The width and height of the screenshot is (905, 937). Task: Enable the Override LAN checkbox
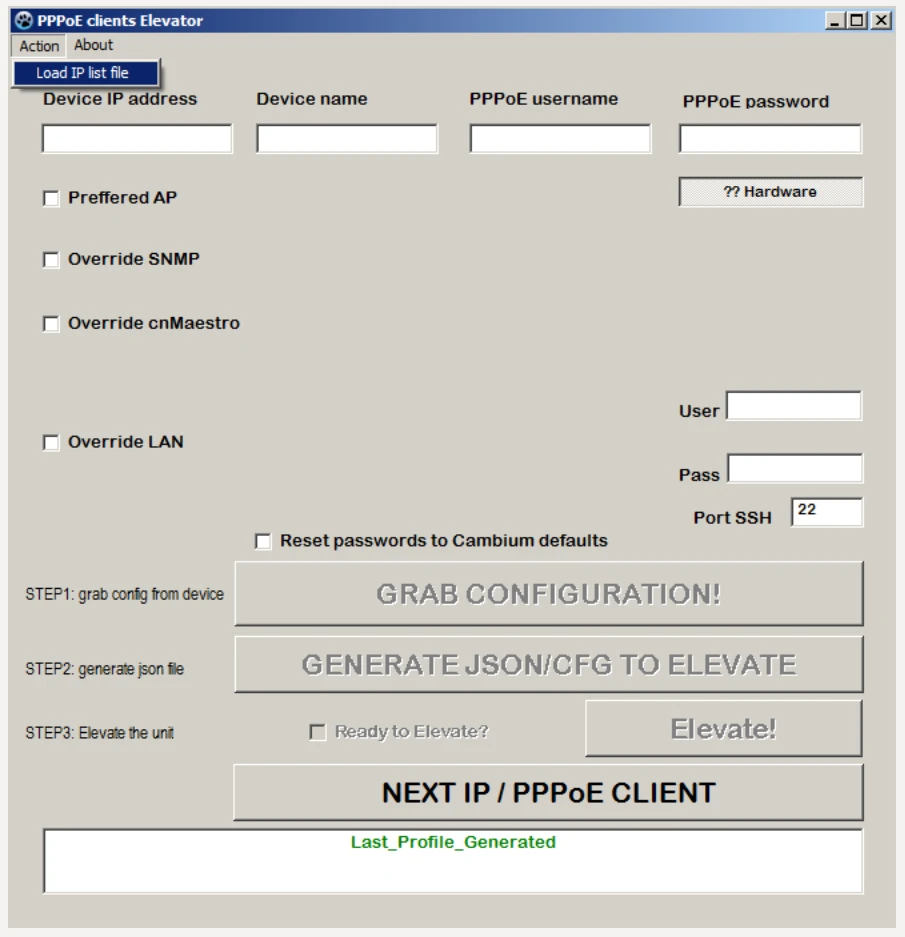[51, 443]
